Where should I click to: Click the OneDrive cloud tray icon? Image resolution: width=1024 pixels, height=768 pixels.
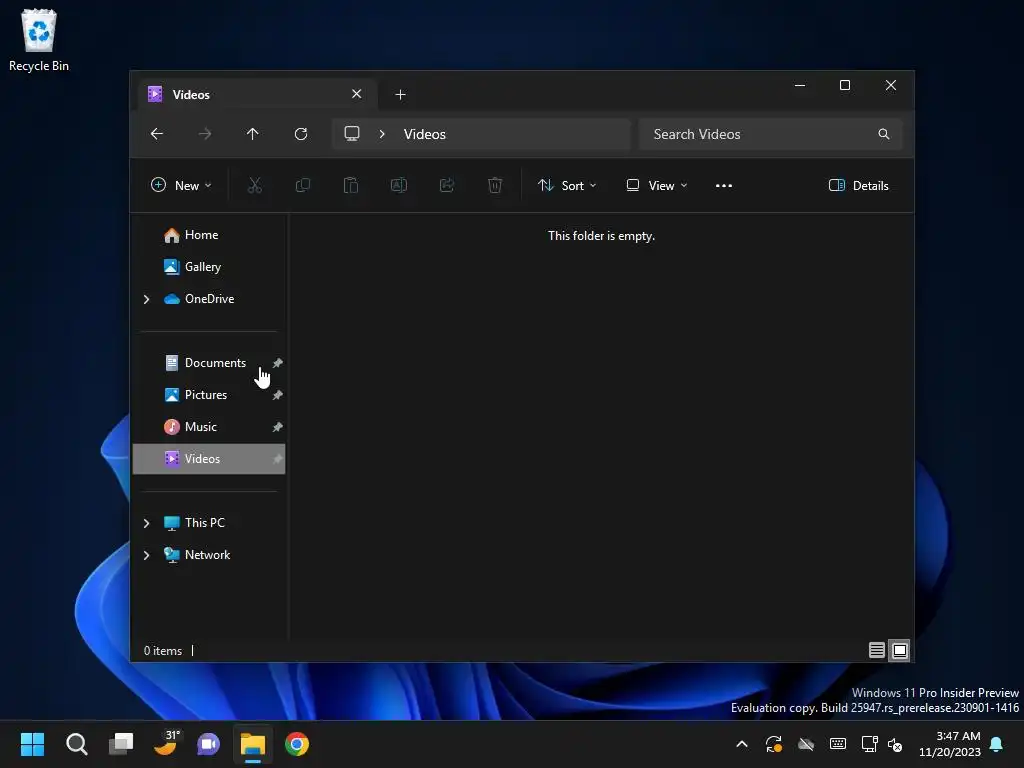pos(806,744)
